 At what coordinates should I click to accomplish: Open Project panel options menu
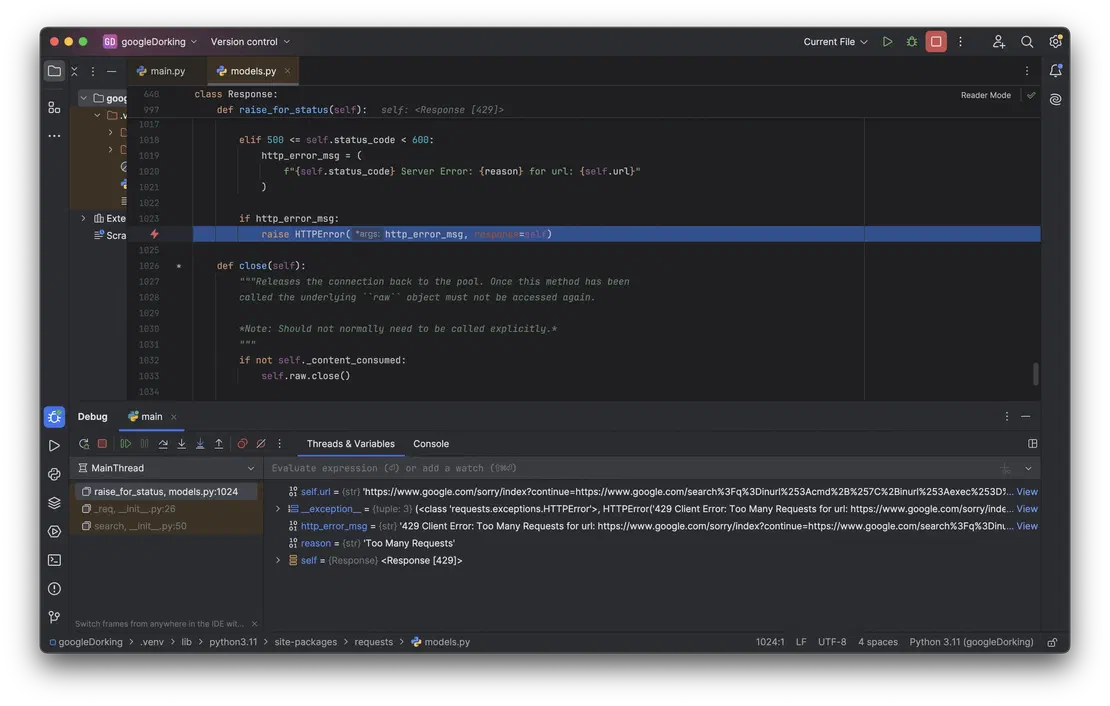coord(93,71)
